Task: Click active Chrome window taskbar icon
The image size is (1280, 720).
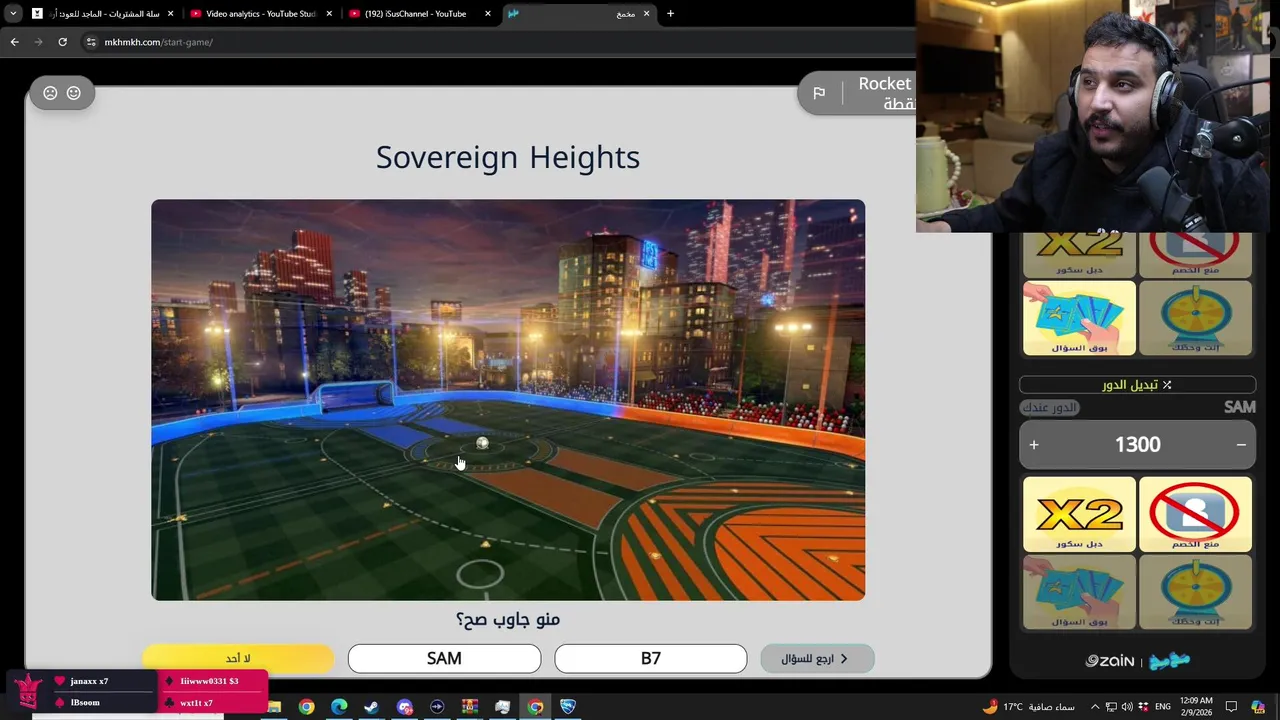Action: pyautogui.click(x=535, y=707)
